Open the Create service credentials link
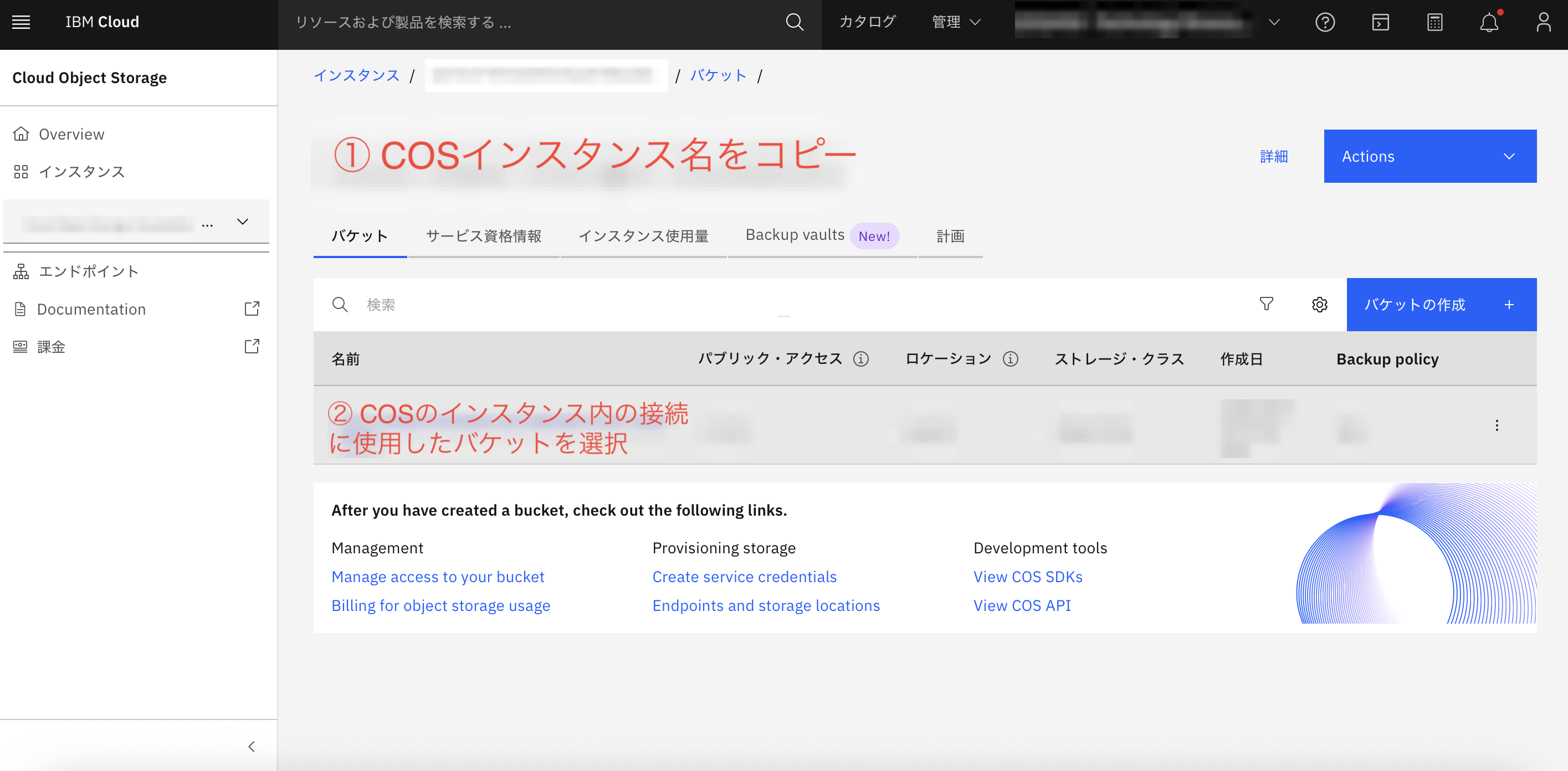The image size is (1568, 771). [745, 576]
